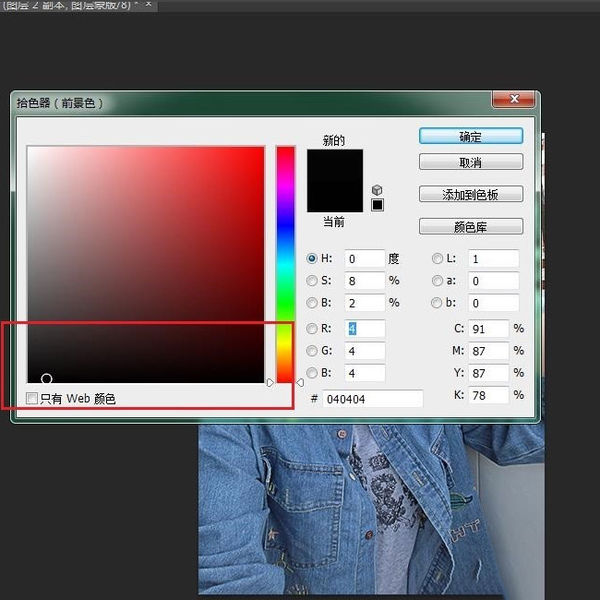Select the S saturation radio button
Image resolution: width=600 pixels, height=600 pixels.
312,280
